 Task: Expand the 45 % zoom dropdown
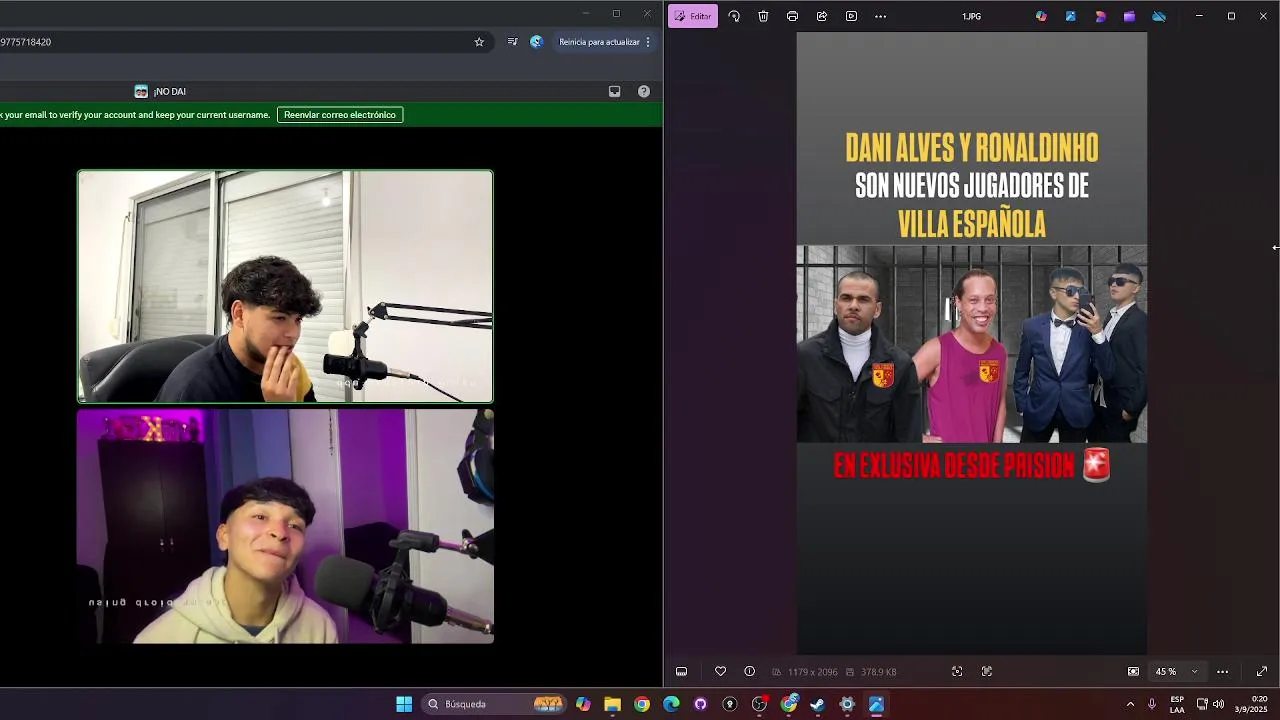click(x=1193, y=671)
